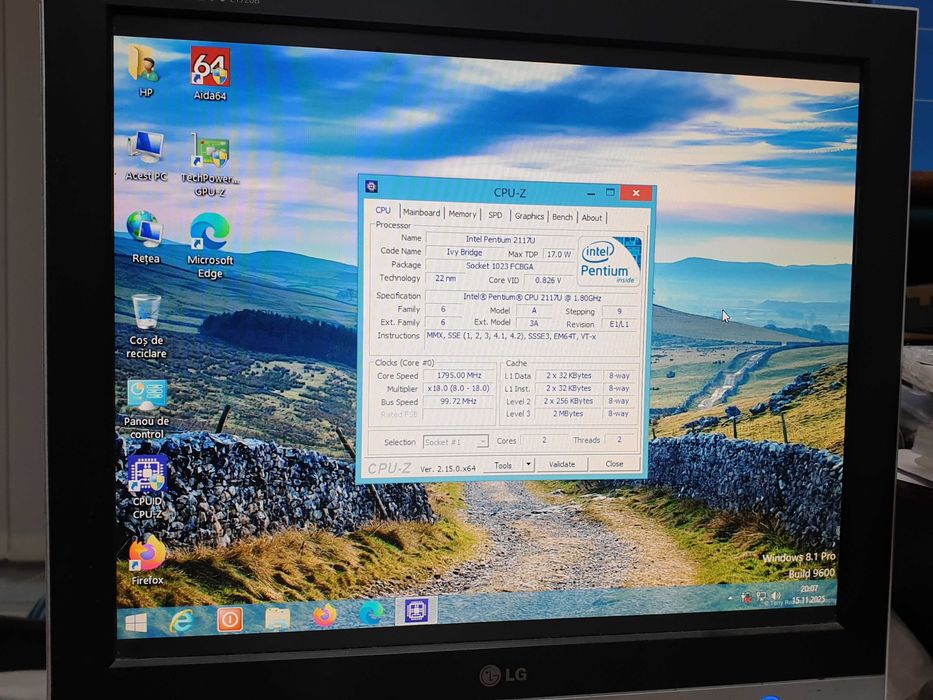The image size is (933, 700).
Task: Show hidden tray icons arrow
Action: click(x=731, y=597)
